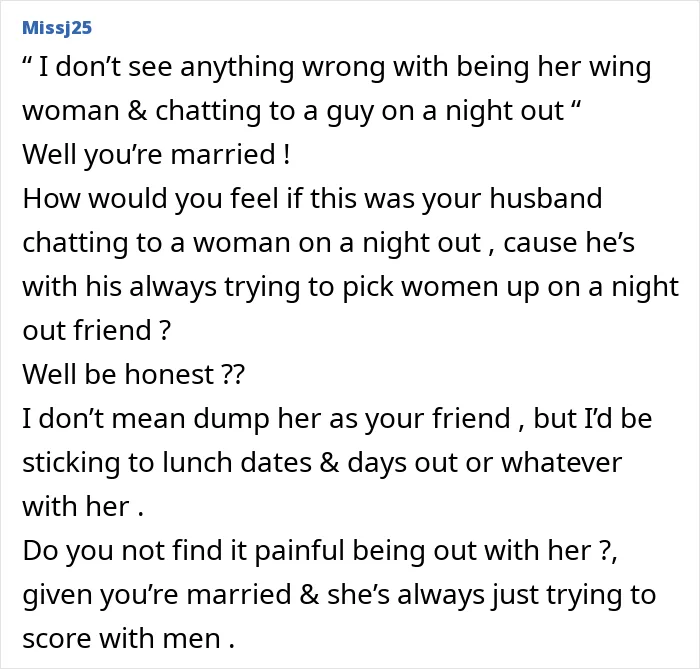Screen dimensions: 700x669
Task: Click the line "given you're married & she's always"
Action: (x=339, y=595)
